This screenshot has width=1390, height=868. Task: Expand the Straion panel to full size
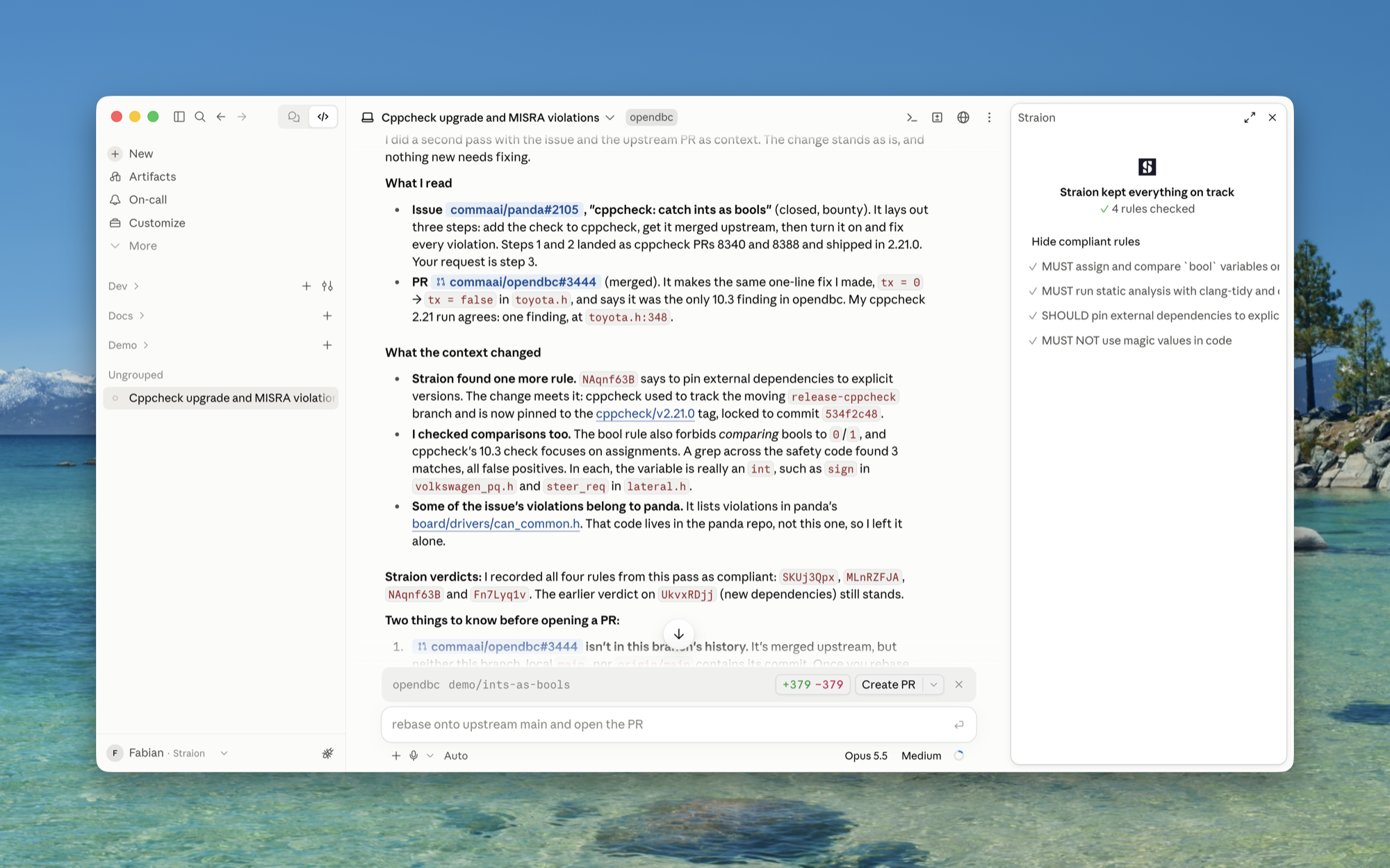coord(1250,117)
